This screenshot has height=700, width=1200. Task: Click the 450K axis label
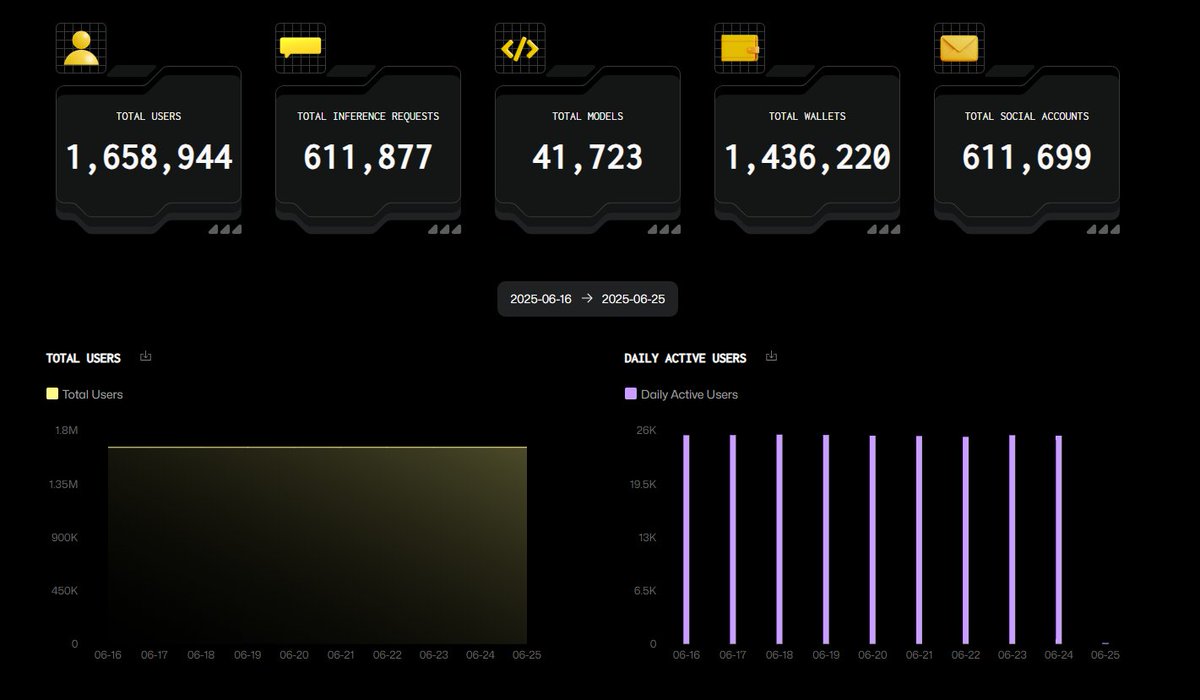pyautogui.click(x=64, y=590)
